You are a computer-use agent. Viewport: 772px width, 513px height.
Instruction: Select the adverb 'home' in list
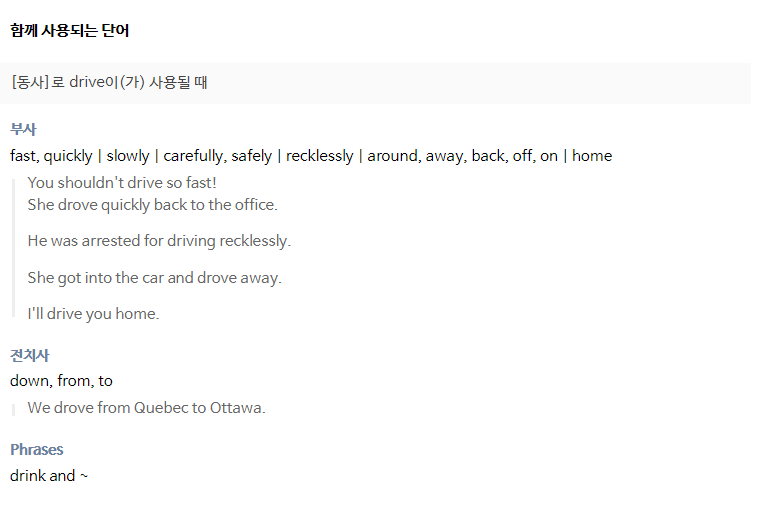(592, 156)
